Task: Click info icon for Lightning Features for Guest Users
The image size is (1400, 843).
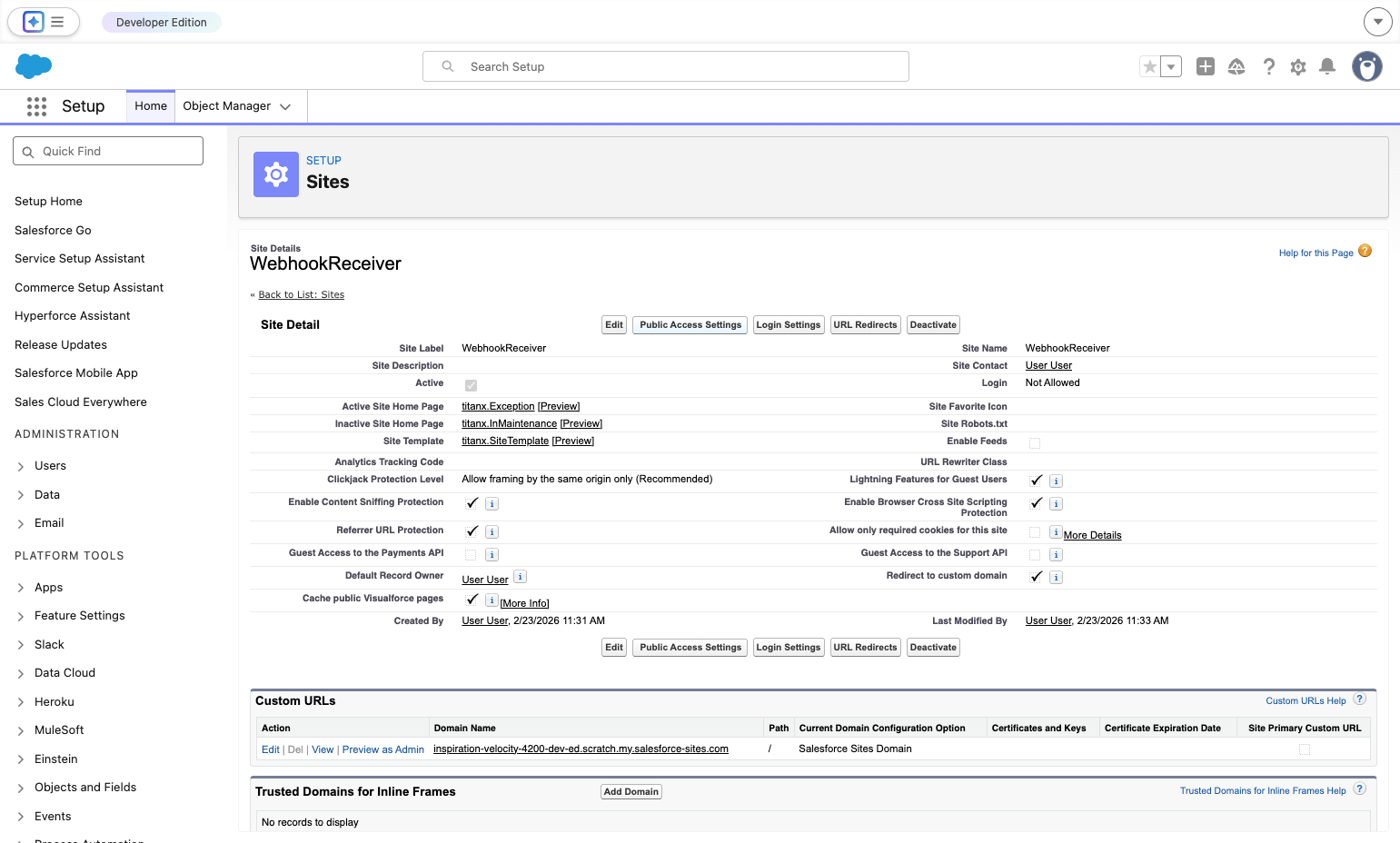Action: pos(1056,481)
